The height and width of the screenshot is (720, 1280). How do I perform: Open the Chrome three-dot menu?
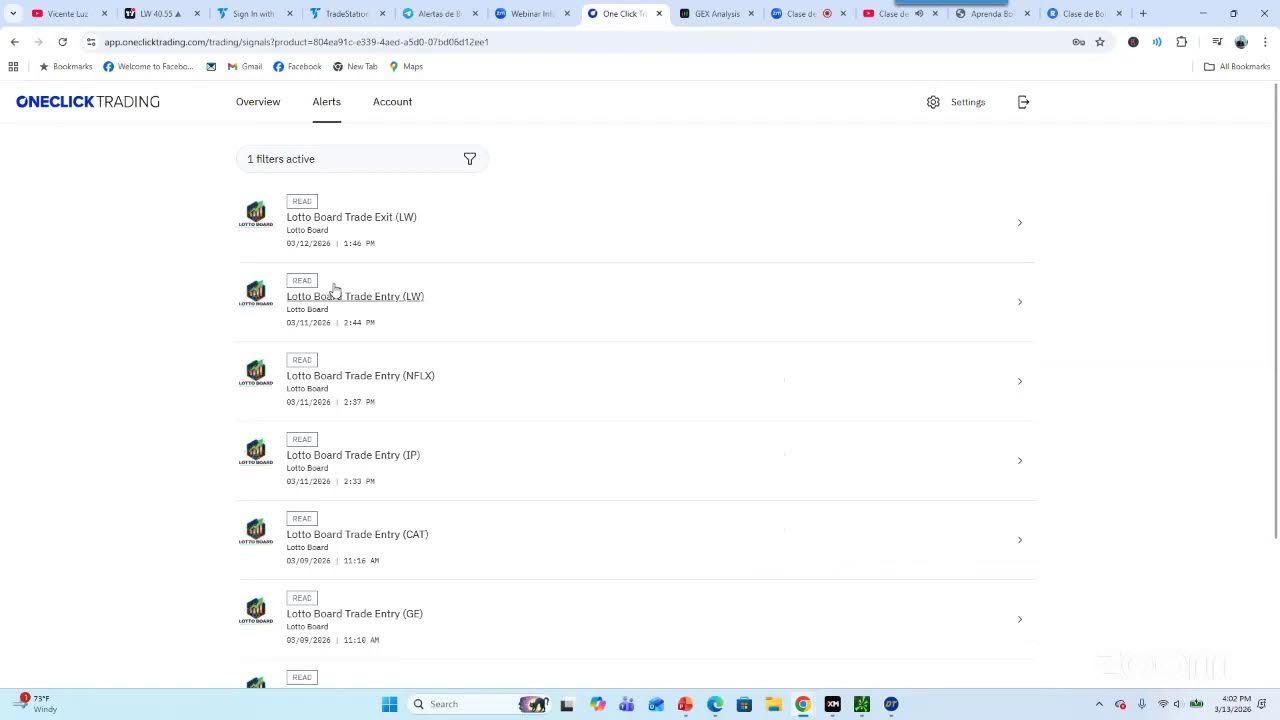click(x=1265, y=42)
